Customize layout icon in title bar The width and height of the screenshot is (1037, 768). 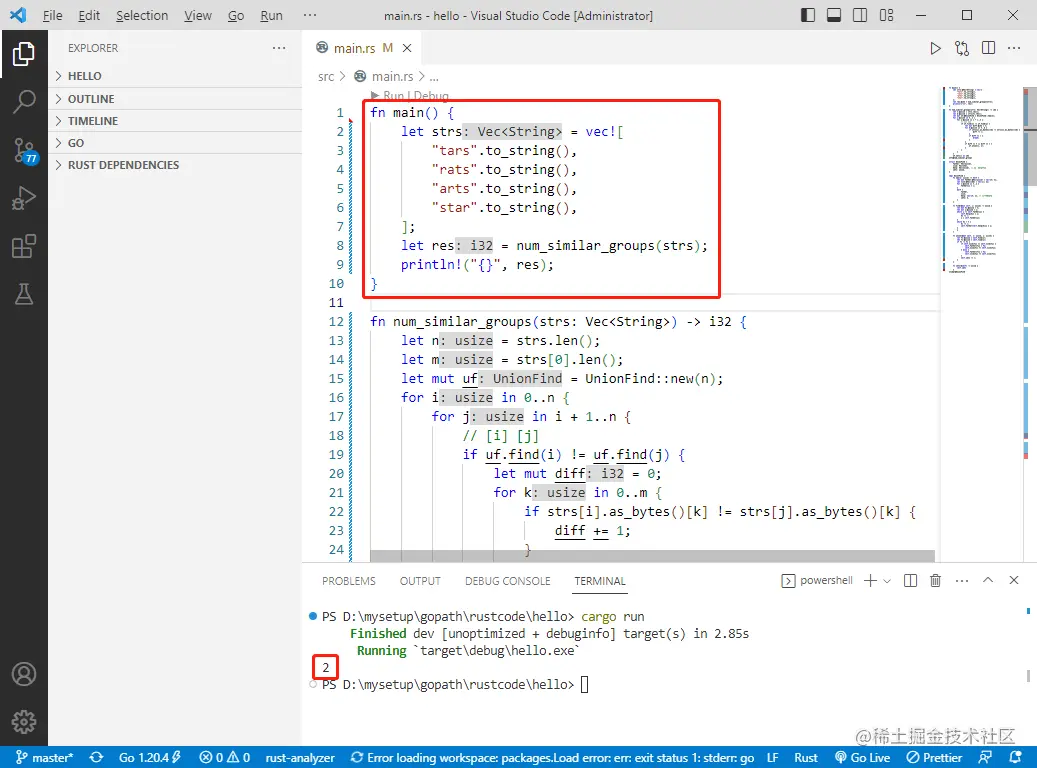[x=886, y=15]
